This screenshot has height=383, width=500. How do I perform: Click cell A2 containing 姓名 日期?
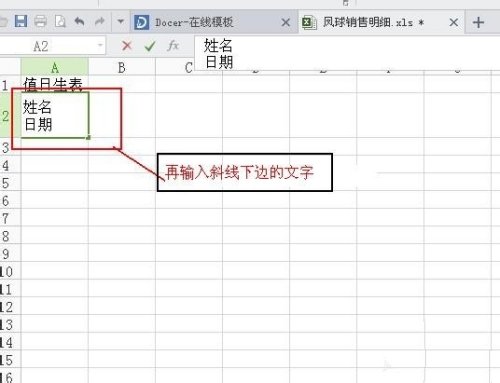tap(55, 115)
